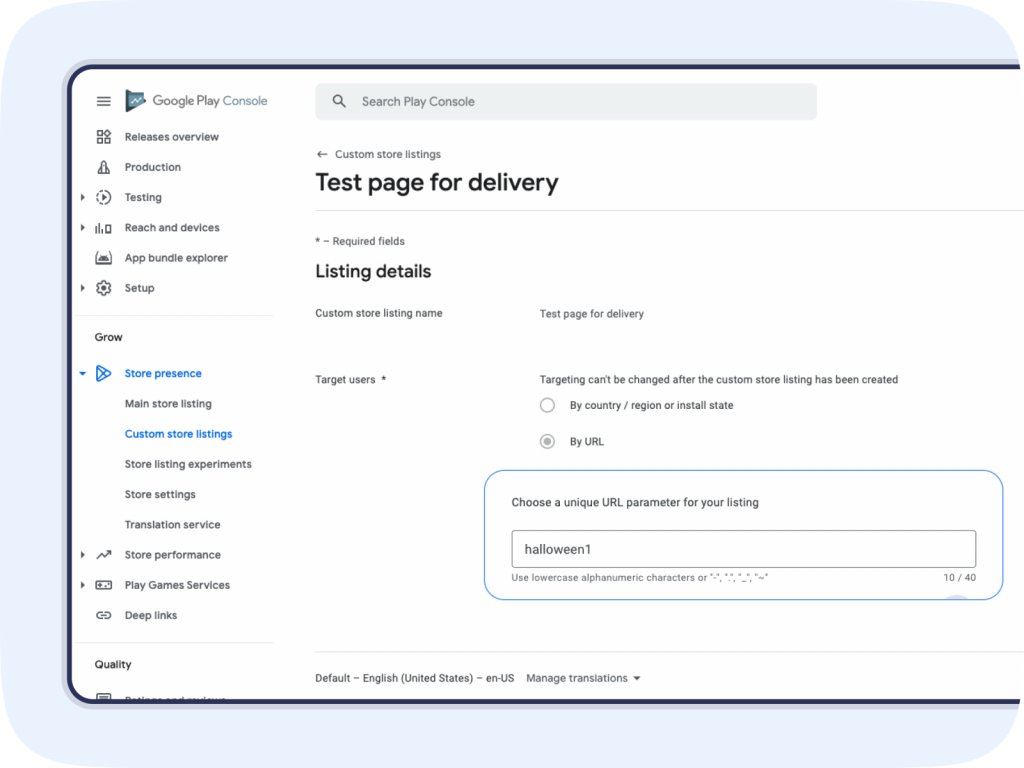
Task: Click the Production icon in sidebar
Action: coord(103,167)
